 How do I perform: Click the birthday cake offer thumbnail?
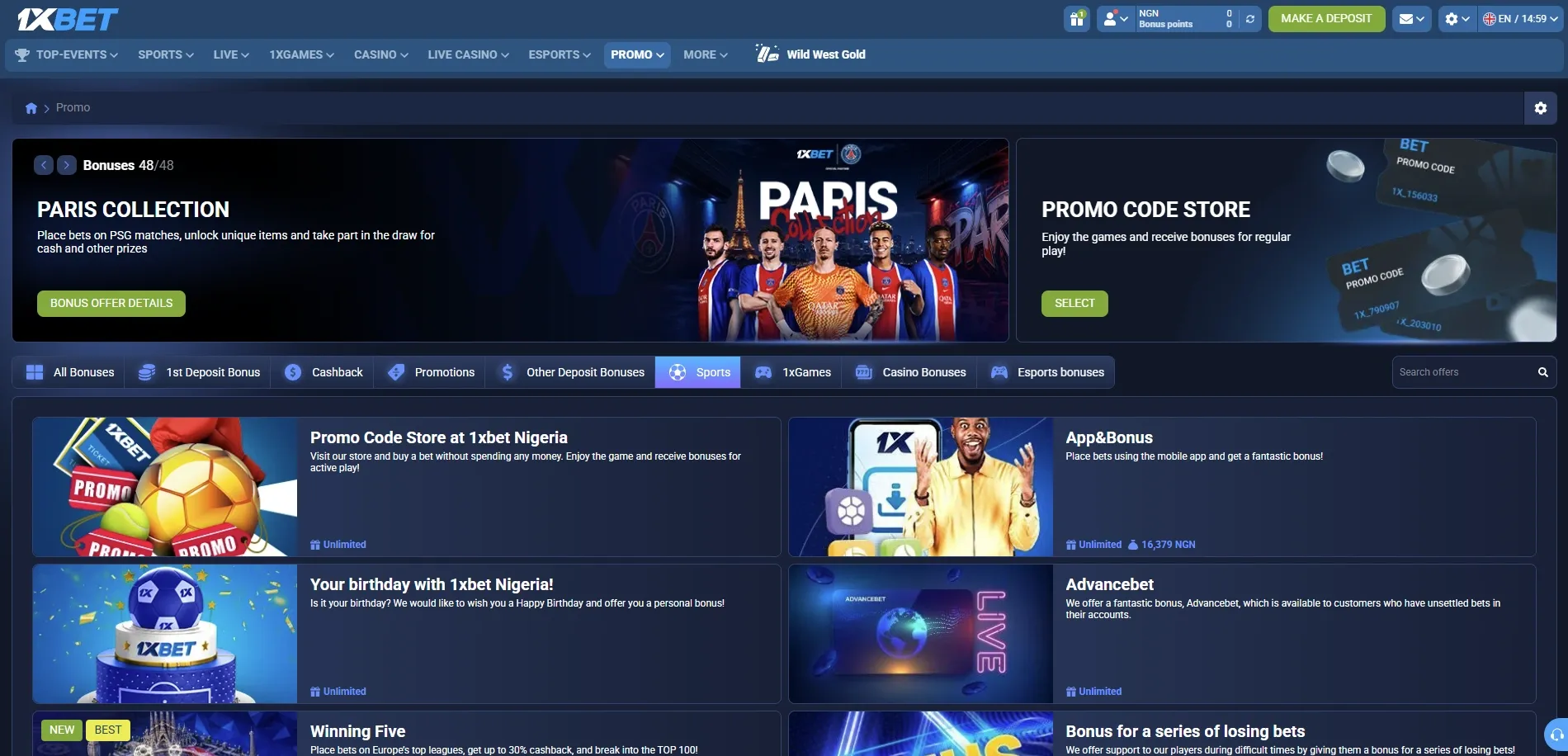click(x=165, y=634)
